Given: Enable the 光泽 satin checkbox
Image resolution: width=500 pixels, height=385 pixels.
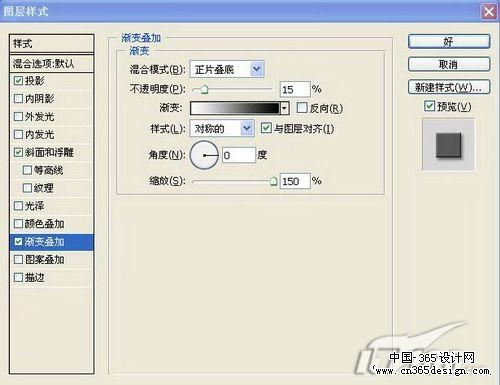Looking at the screenshot, I should pyautogui.click(x=18, y=206).
